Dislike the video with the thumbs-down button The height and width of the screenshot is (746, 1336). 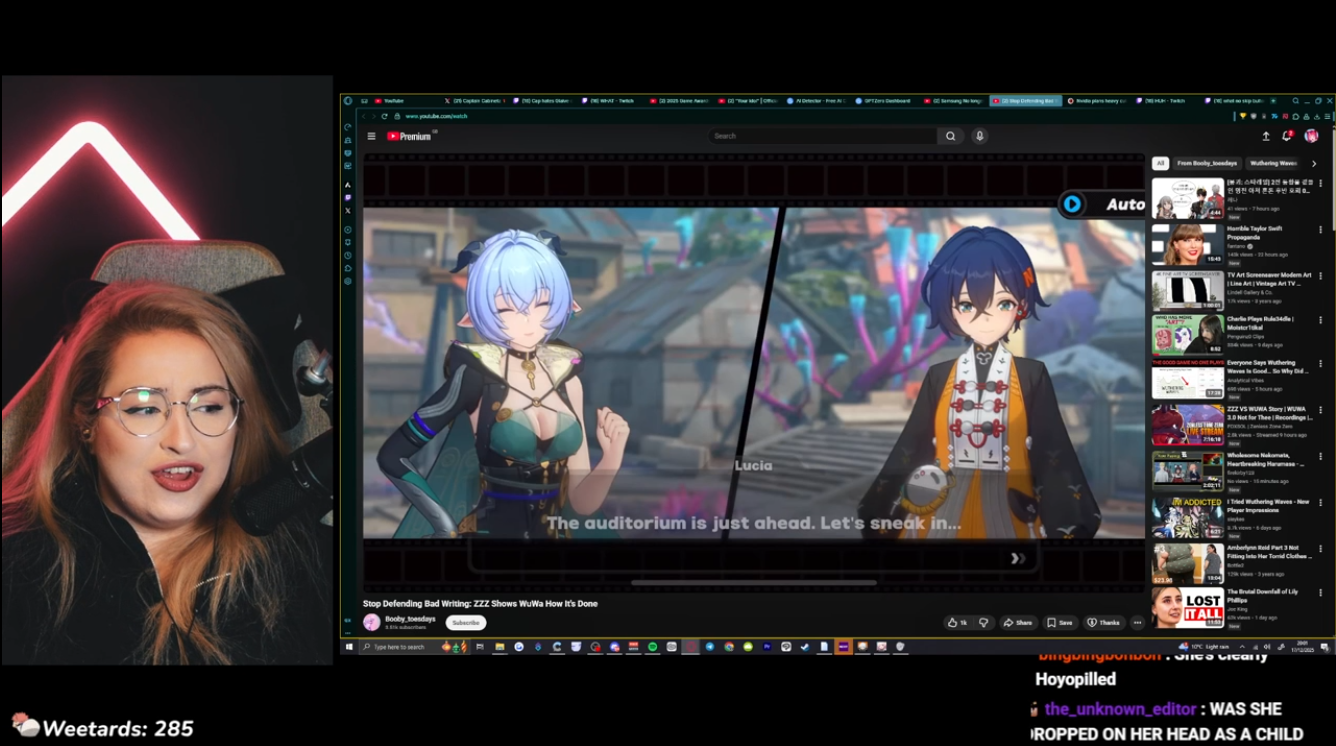coord(983,622)
